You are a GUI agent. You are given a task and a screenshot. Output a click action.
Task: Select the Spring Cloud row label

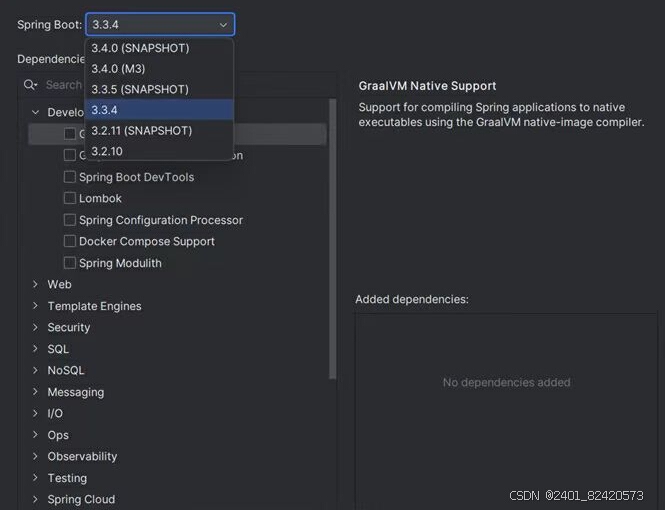[x=81, y=499]
